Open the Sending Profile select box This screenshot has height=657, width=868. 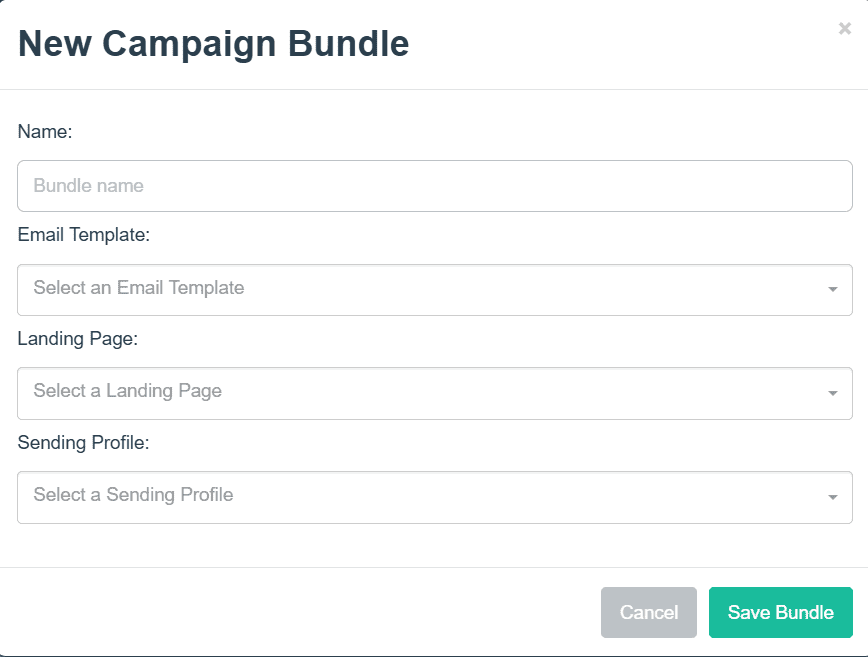[x=434, y=497]
